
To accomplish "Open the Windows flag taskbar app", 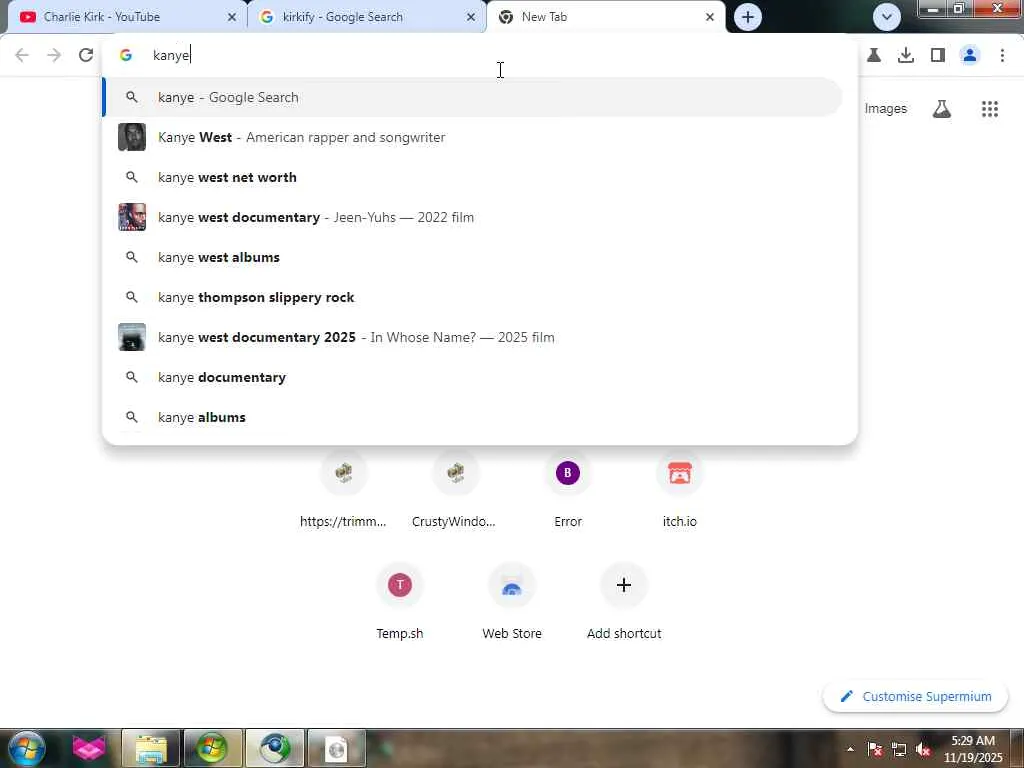I will pyautogui.click(x=212, y=748).
